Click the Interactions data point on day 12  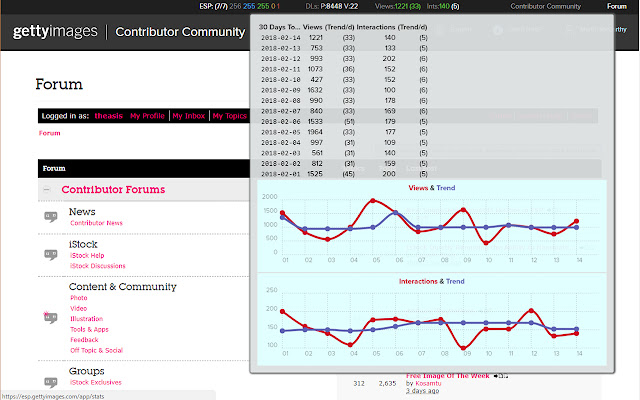[531, 311]
